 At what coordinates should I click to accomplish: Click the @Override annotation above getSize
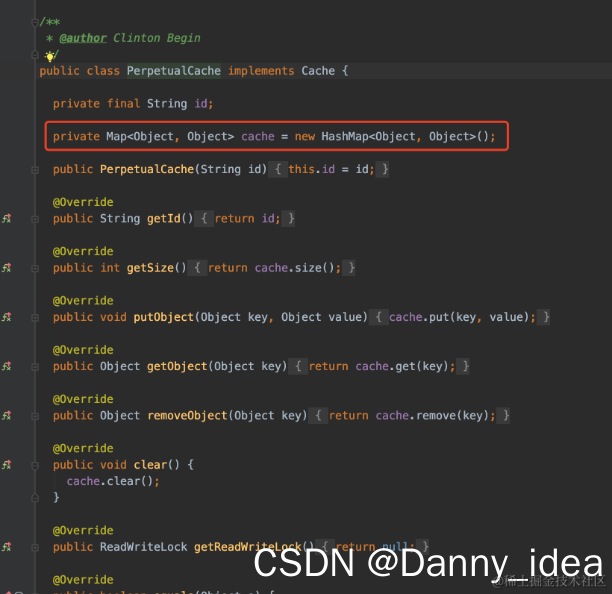coord(83,251)
